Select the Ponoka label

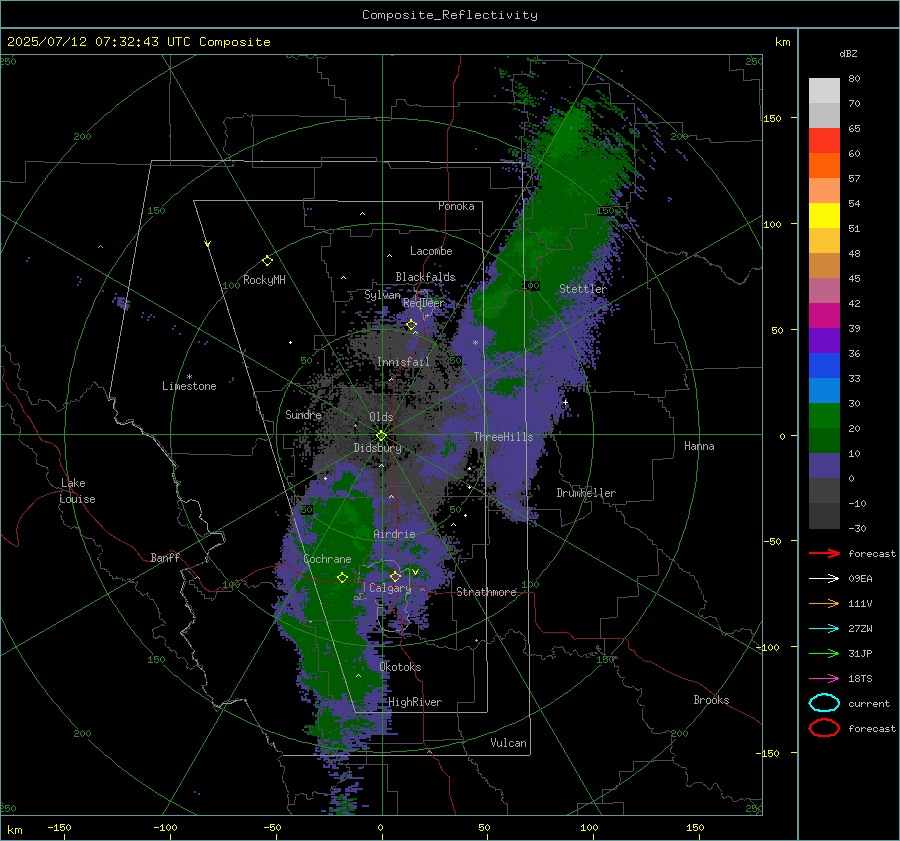tap(456, 206)
